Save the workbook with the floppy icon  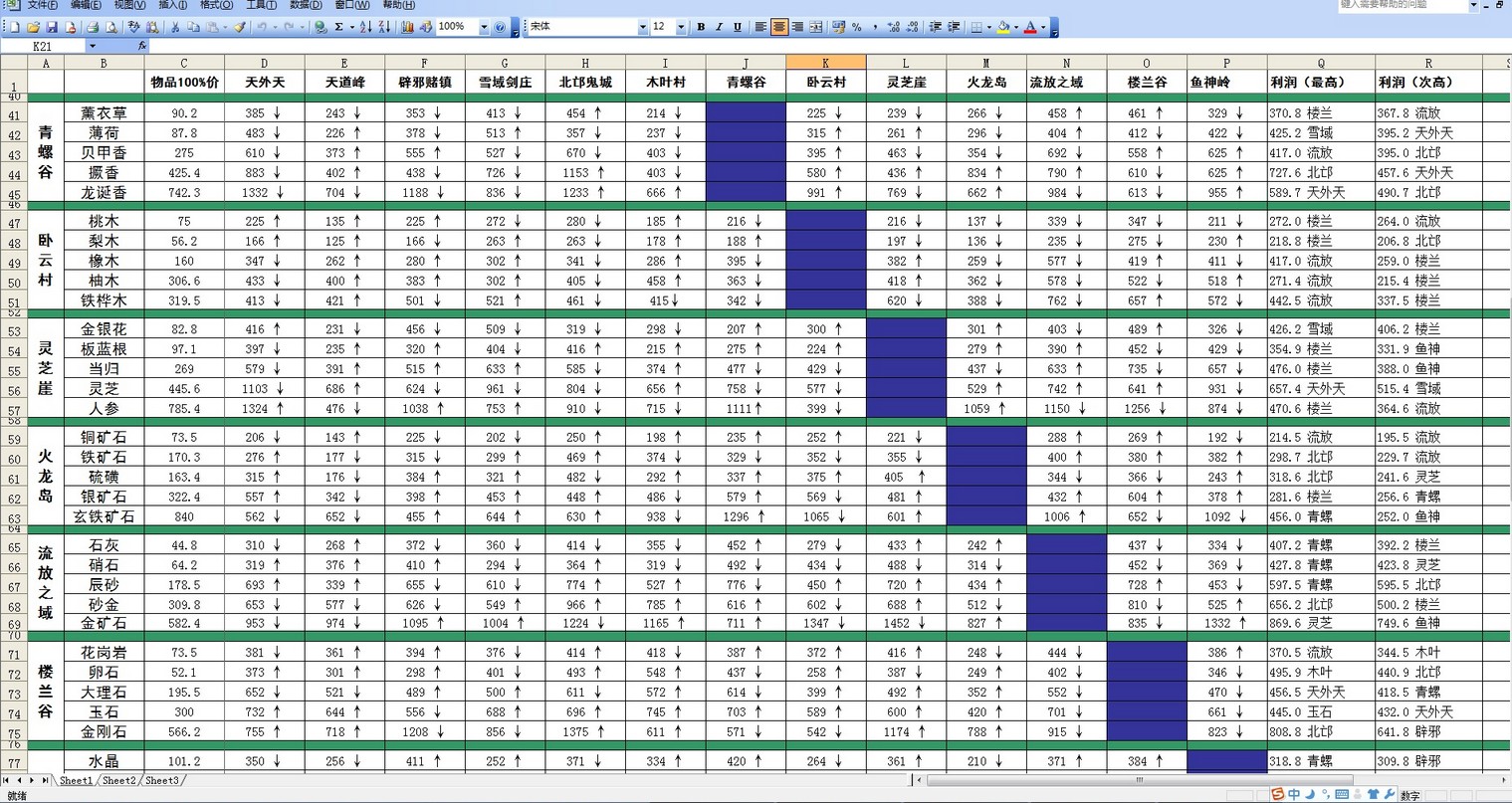(52, 27)
